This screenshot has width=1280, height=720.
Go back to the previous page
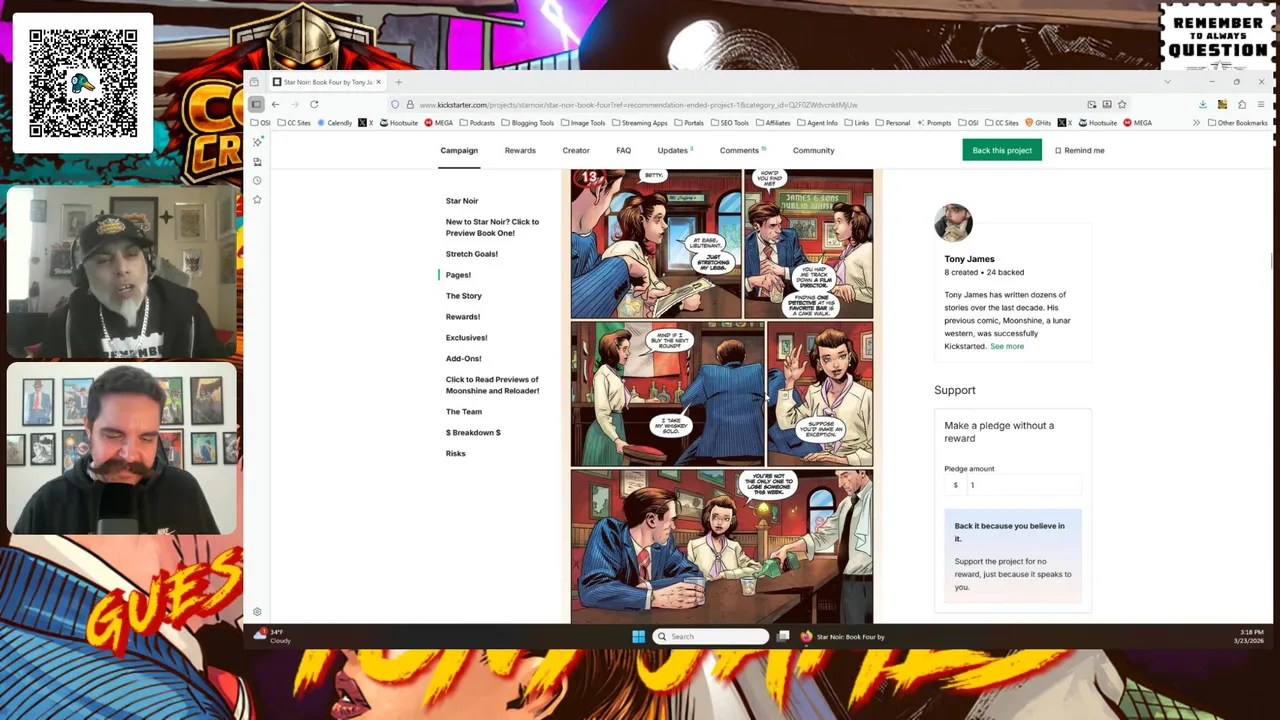pos(276,104)
